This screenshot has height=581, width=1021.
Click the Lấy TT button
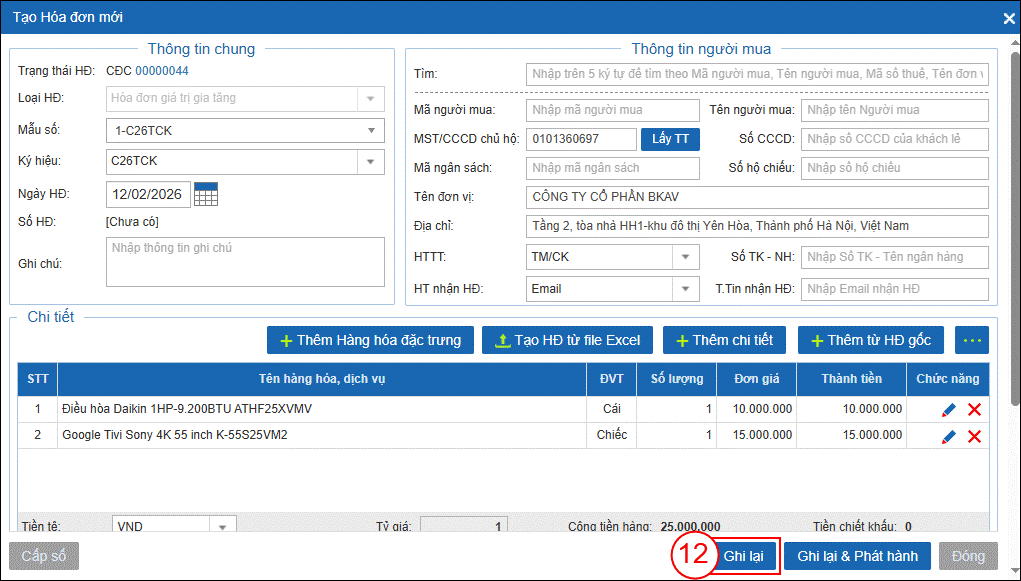point(670,139)
